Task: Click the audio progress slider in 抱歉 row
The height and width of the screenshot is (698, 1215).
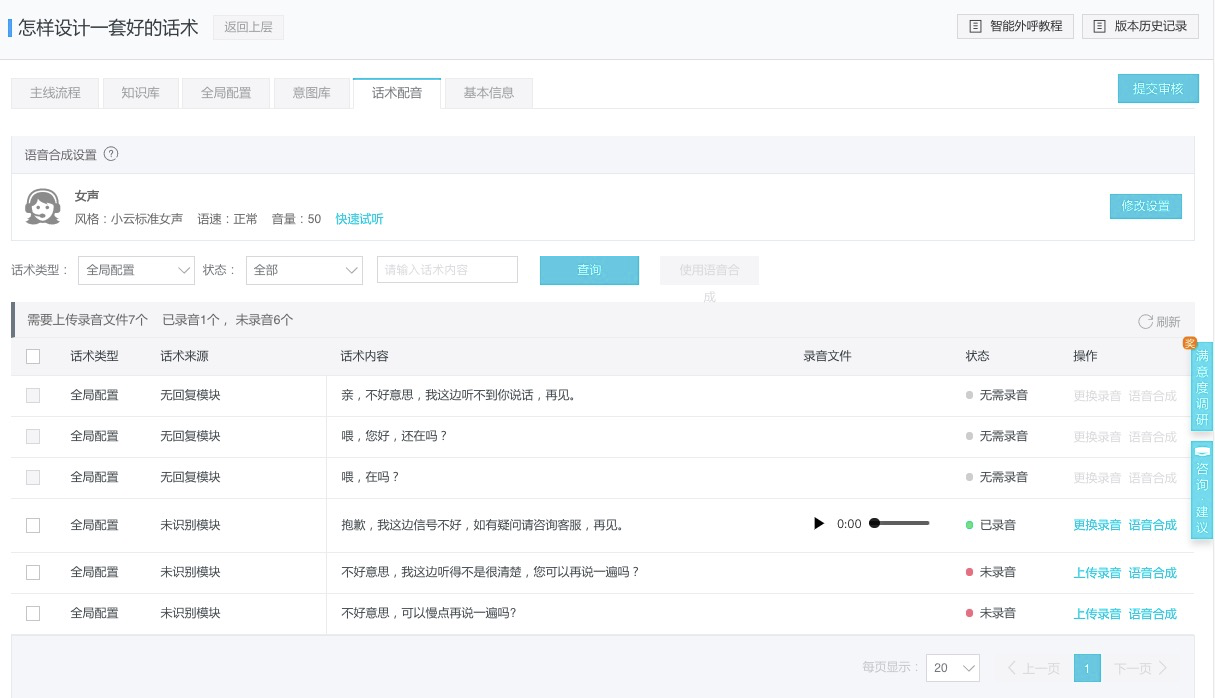Action: [900, 523]
